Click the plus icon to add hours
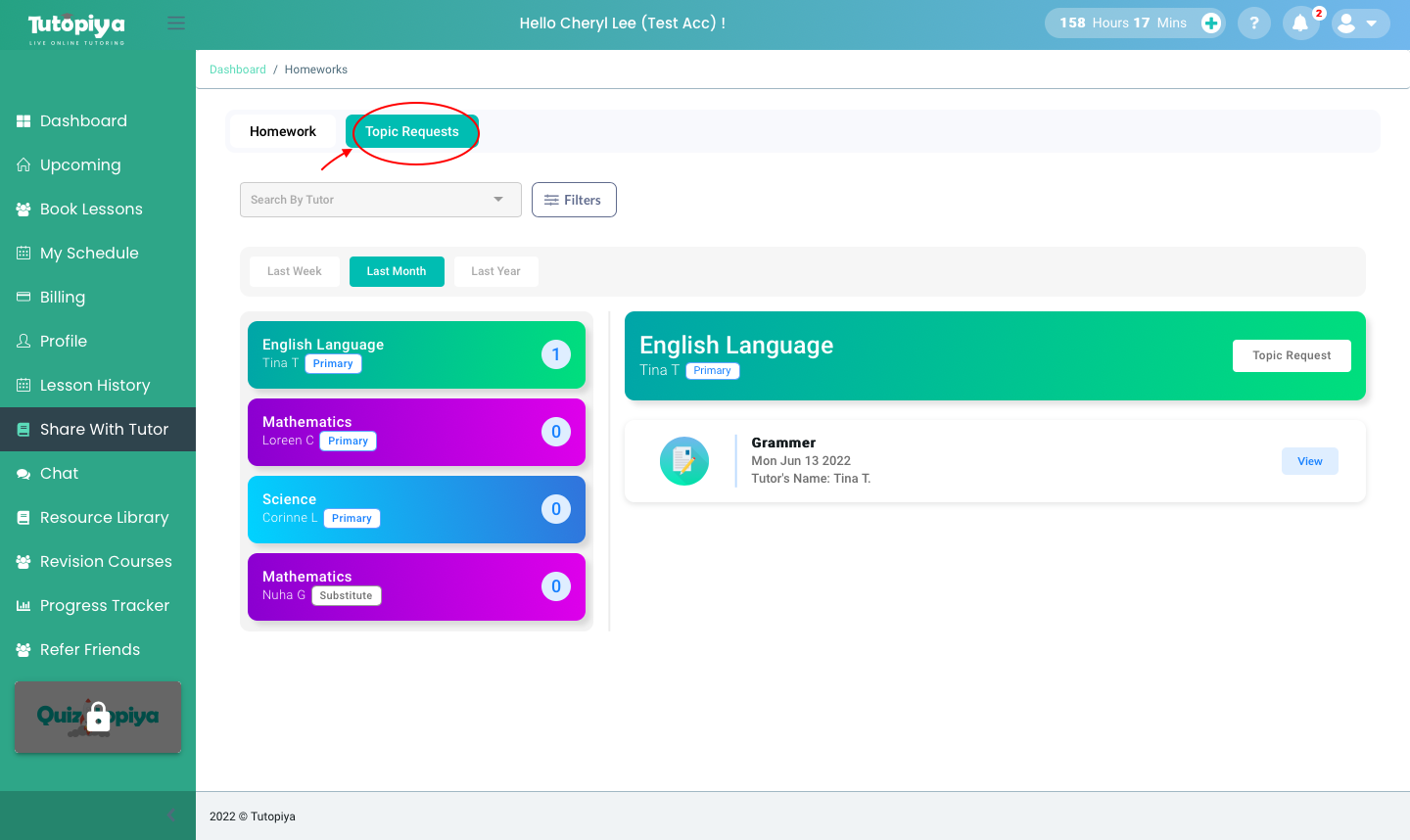1410x840 pixels. tap(1211, 23)
